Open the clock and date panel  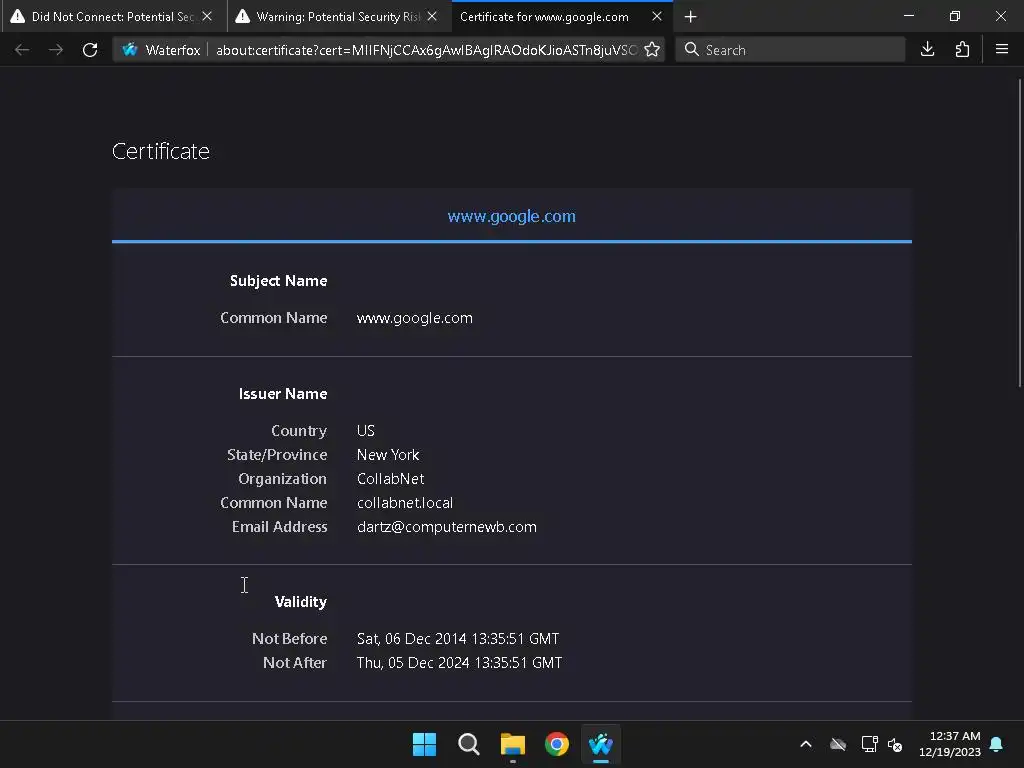pyautogui.click(x=950, y=744)
